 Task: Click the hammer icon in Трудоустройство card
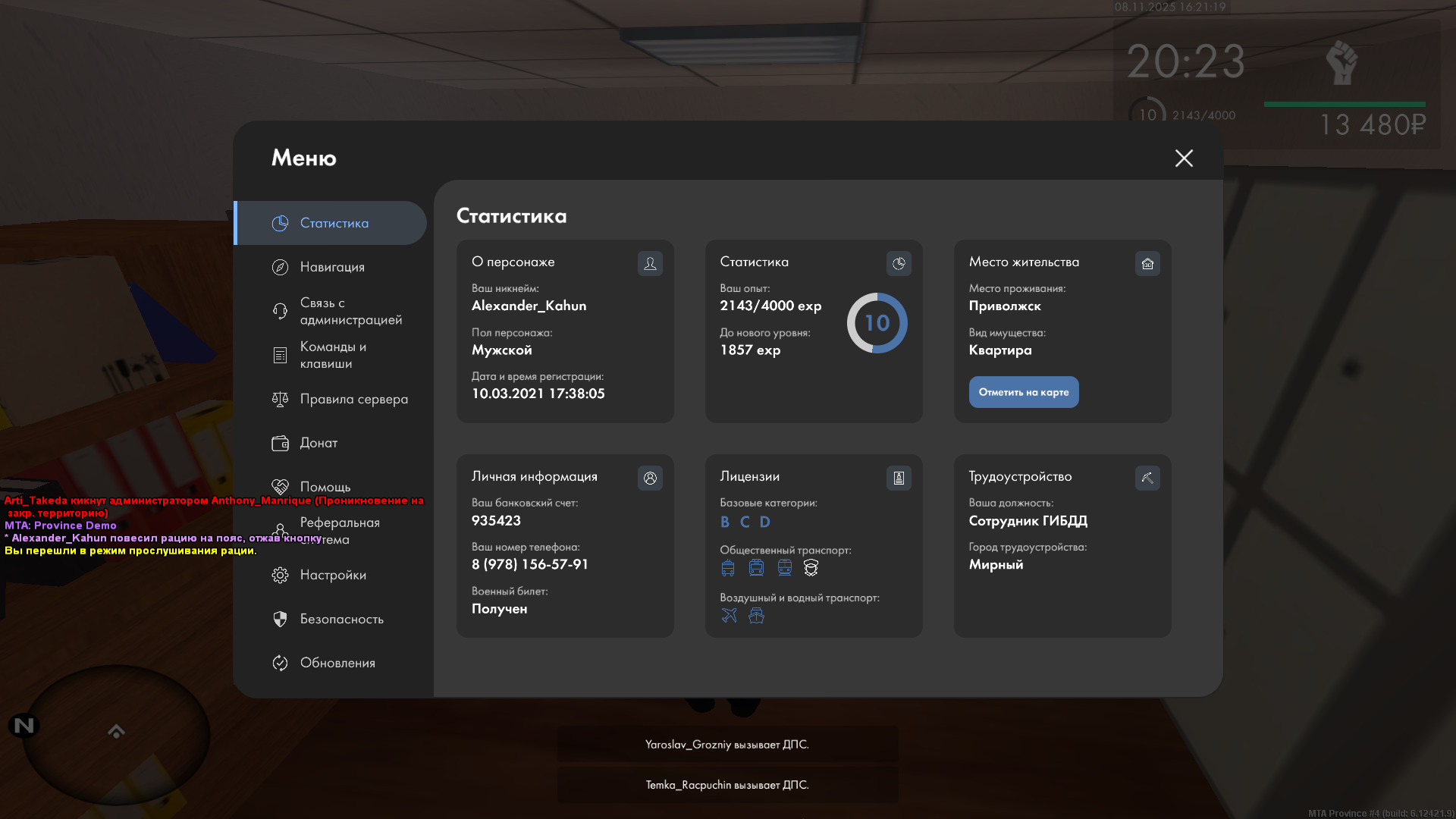(1147, 478)
